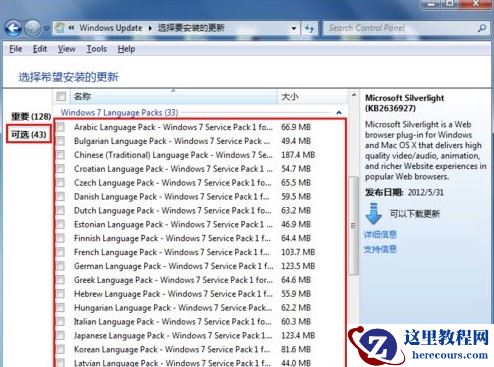Screen dimensions: 494x367
Task: Check the Hungarian Language Pack checkbox
Action: (61, 307)
